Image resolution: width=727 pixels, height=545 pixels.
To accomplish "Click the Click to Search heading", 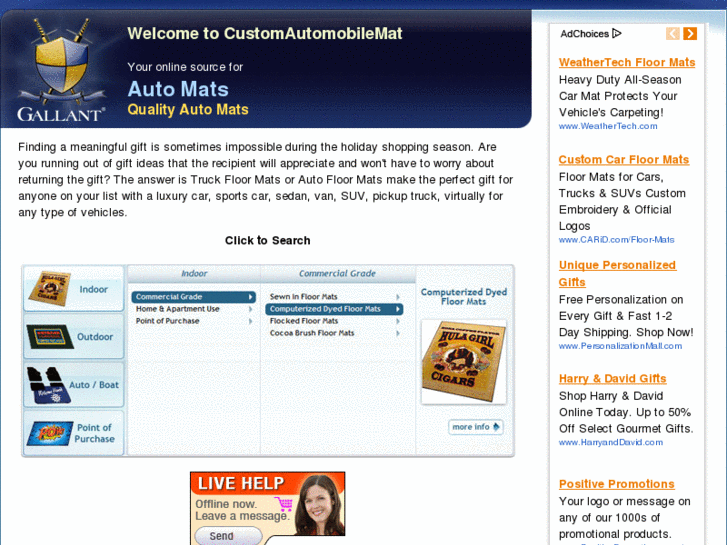I will point(268,240).
